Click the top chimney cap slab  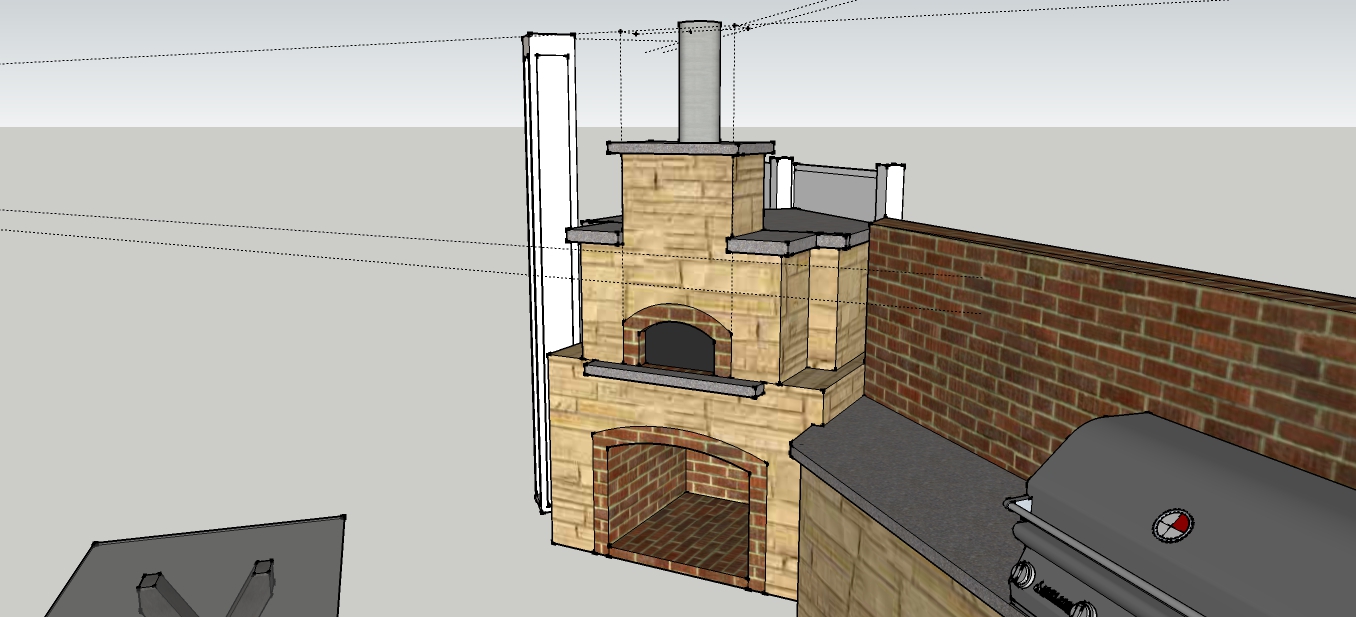pos(690,148)
